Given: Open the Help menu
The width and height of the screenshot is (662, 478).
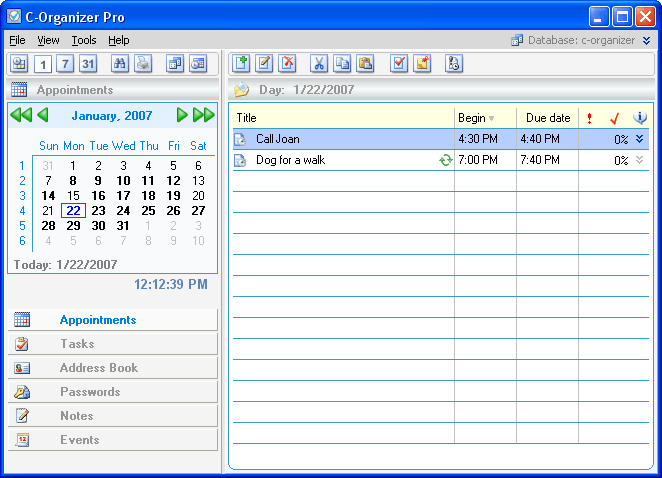Looking at the screenshot, I should [x=119, y=40].
